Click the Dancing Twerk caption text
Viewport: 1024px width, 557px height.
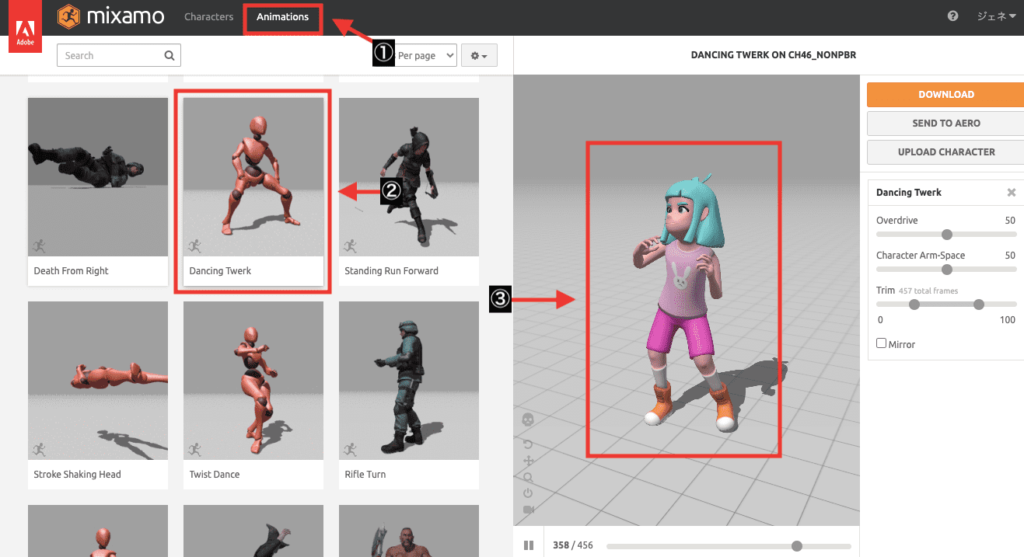(x=220, y=271)
